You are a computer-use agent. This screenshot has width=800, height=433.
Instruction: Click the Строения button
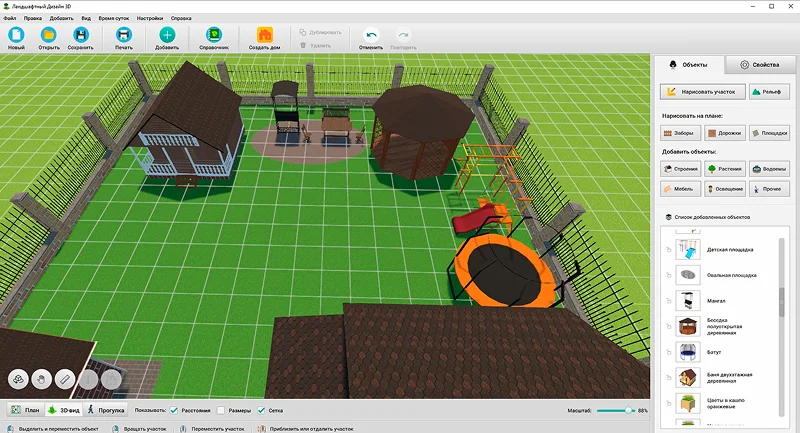point(681,169)
